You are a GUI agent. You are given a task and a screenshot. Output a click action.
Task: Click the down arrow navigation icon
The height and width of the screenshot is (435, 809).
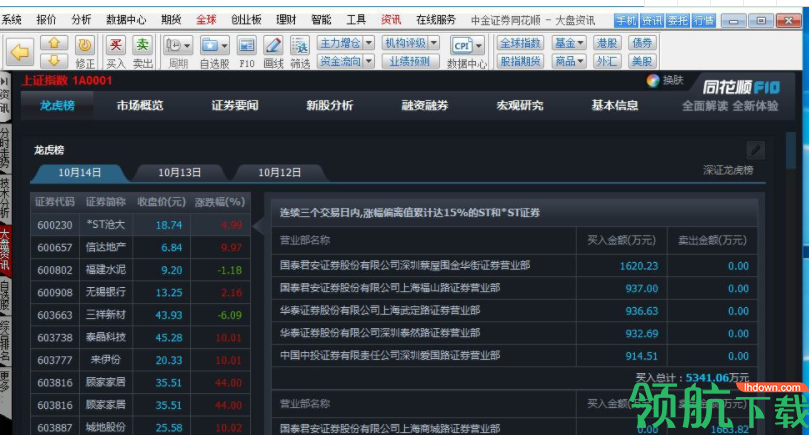[54, 61]
